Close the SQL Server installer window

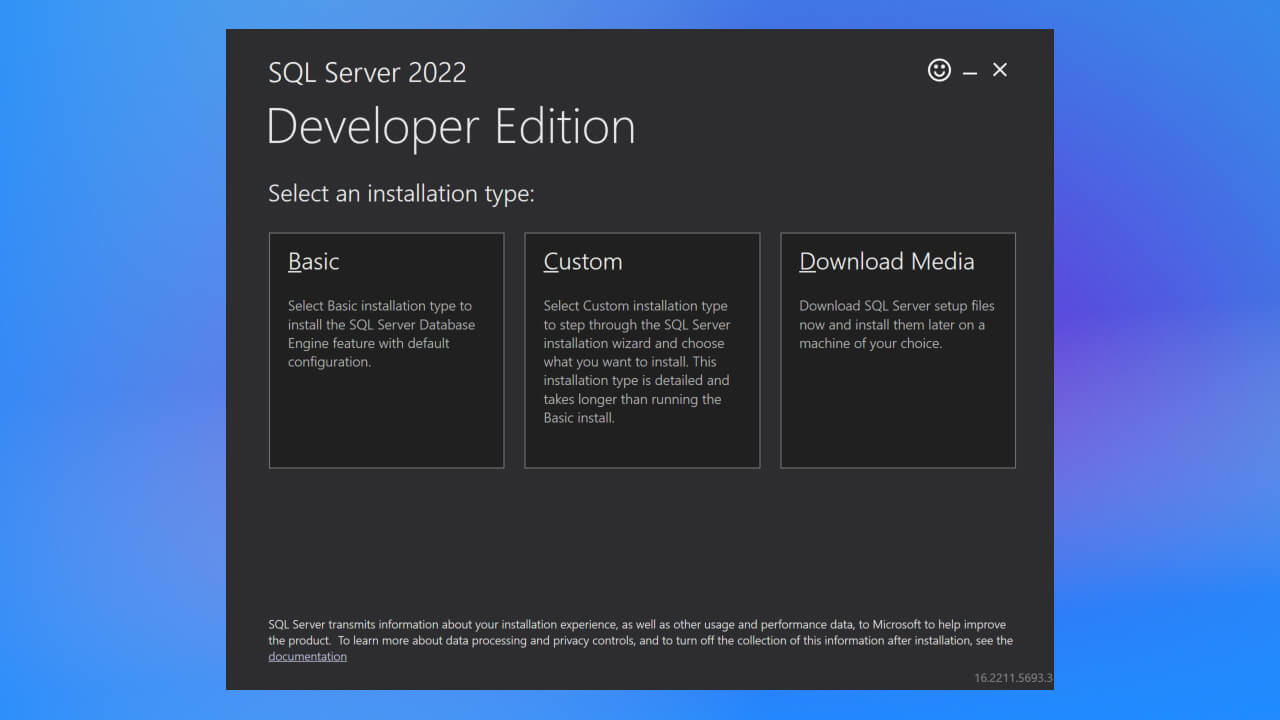(1000, 70)
